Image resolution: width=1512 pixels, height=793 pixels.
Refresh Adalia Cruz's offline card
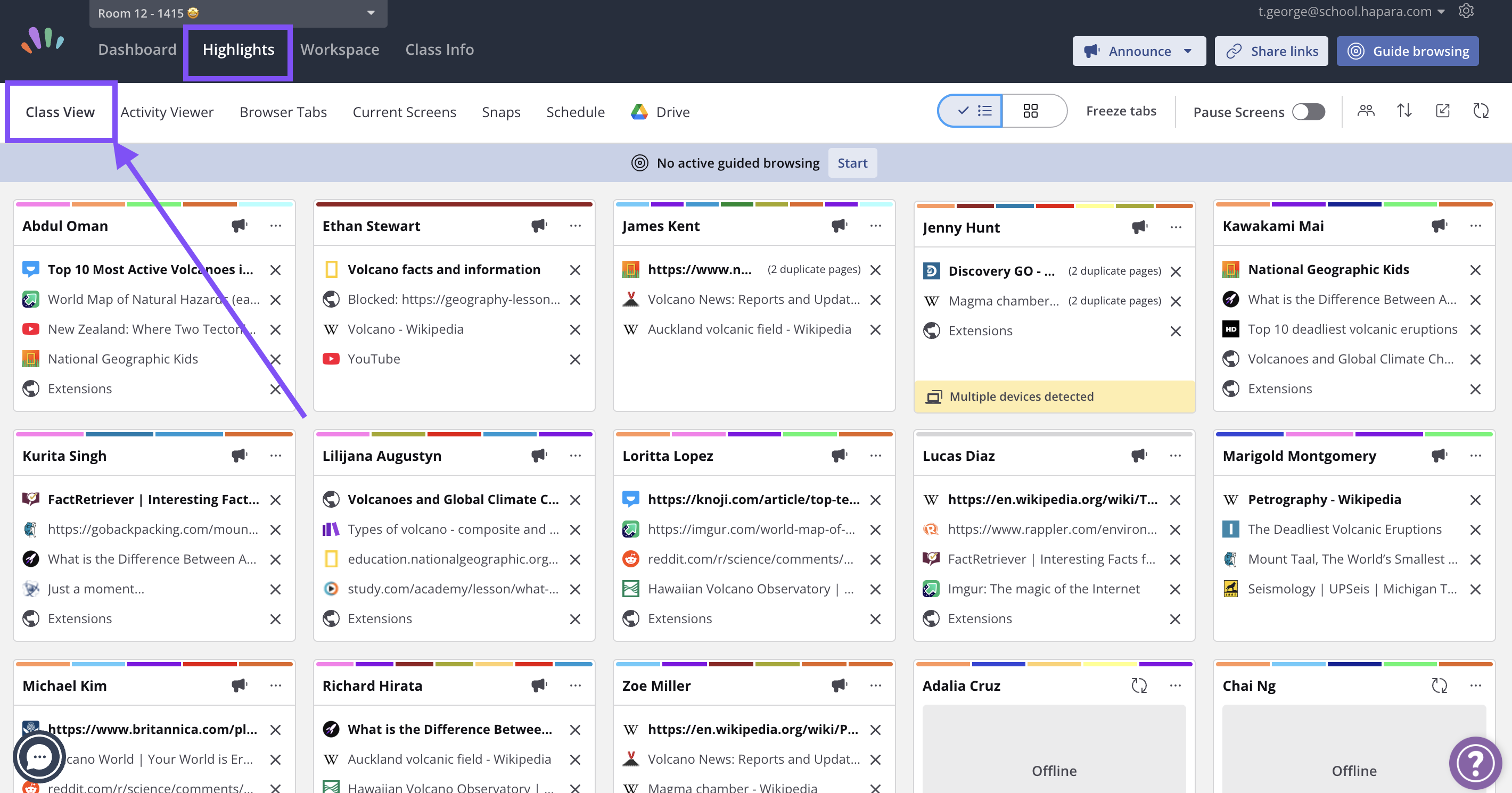pyautogui.click(x=1139, y=685)
